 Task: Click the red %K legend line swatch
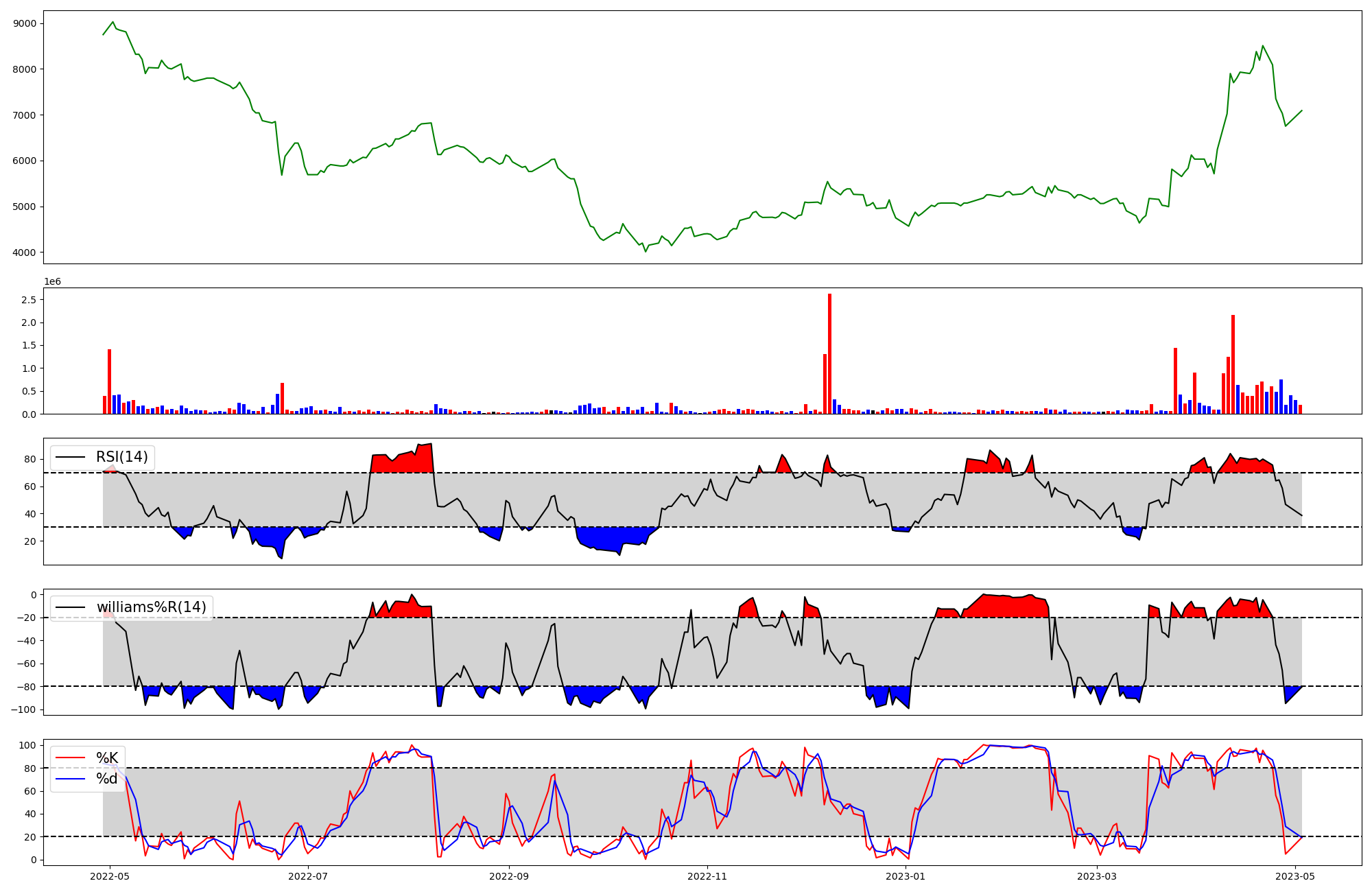coord(70,758)
